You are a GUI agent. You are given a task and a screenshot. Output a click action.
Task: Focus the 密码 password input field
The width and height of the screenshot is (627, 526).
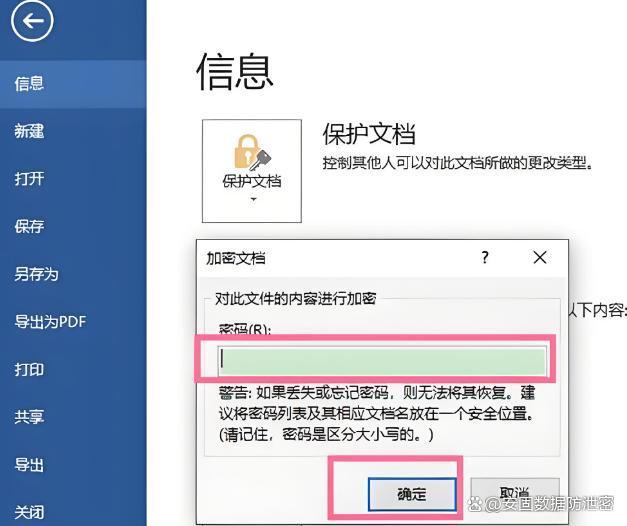(383, 362)
